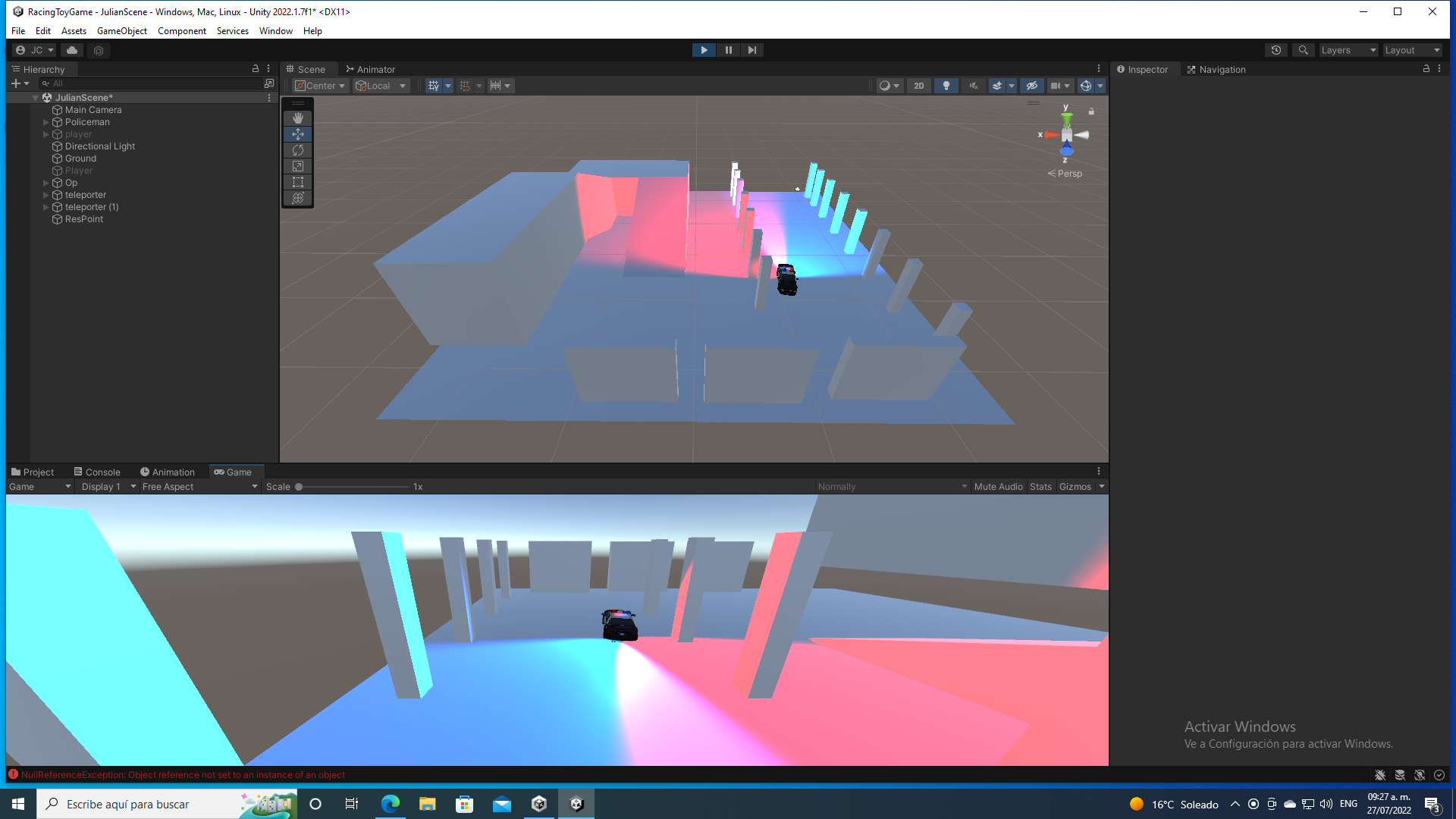1456x819 pixels.
Task: Toggle scene gizmos button
Action: pyautogui.click(x=1086, y=86)
